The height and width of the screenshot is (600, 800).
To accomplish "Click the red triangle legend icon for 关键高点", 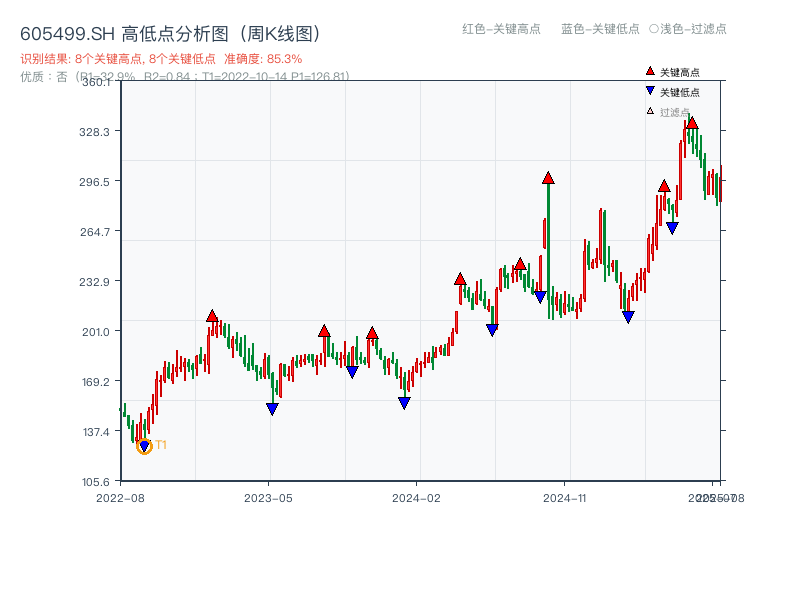I will coord(650,71).
